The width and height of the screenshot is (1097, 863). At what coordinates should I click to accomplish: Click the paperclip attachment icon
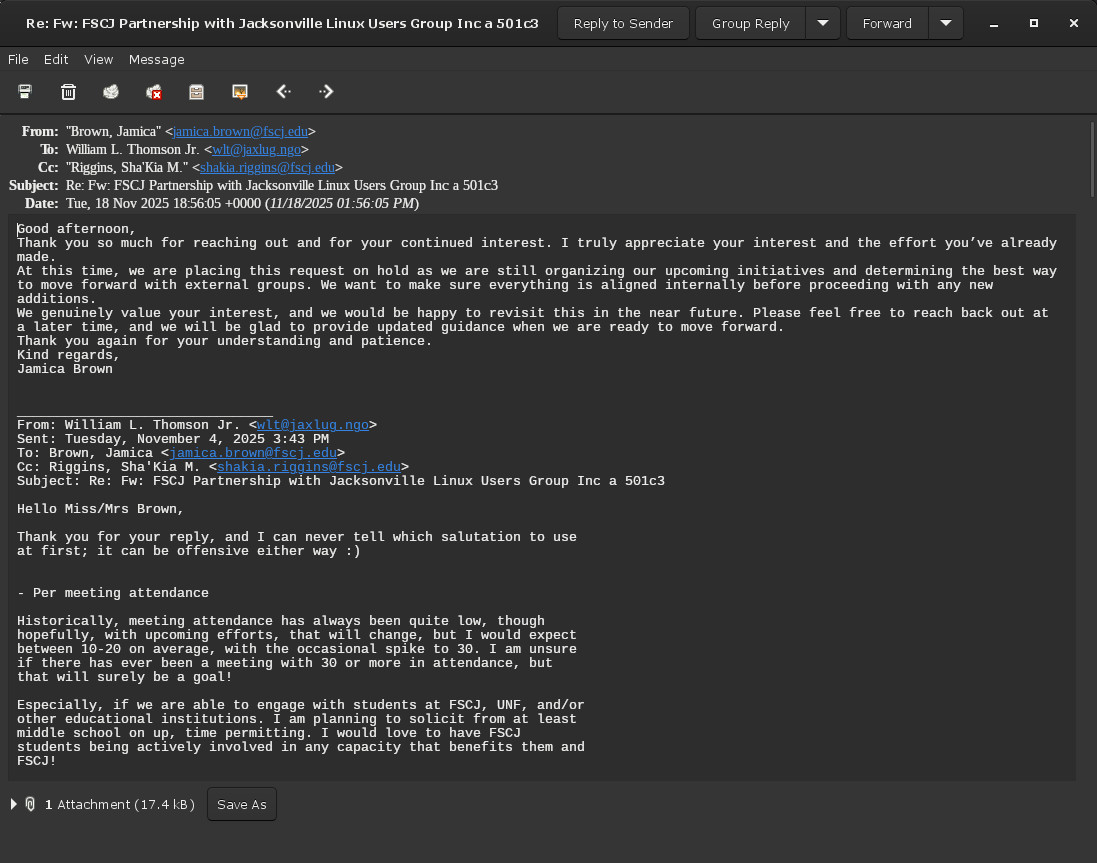(31, 804)
